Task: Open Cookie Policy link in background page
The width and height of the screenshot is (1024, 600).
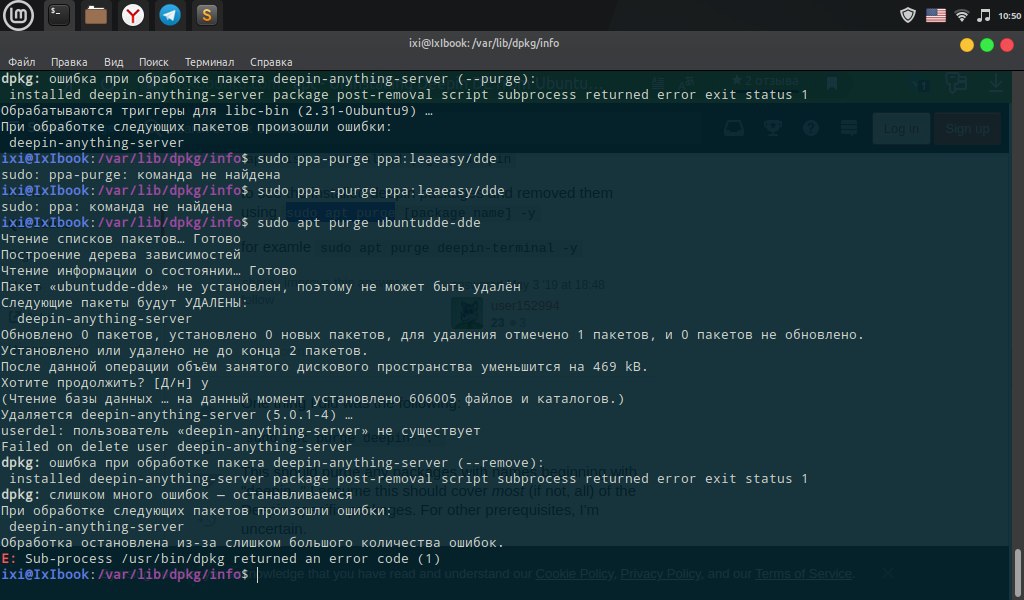Action: click(574, 574)
